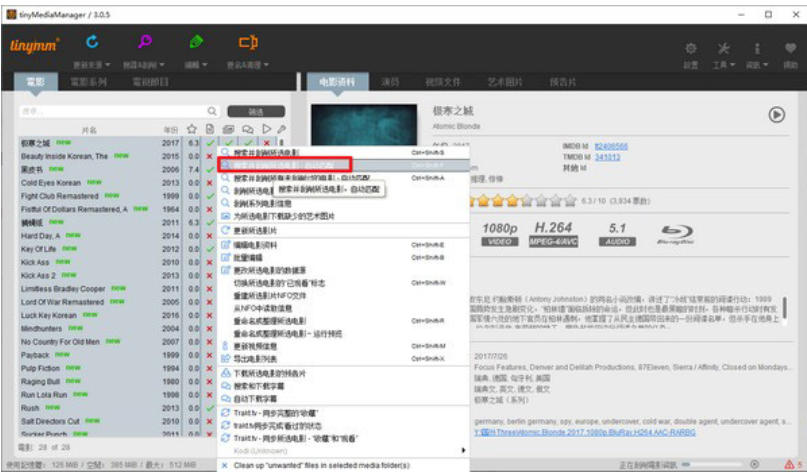Select 'Pulp Fiction' in the movie list
807x474 pixels.
45,368
